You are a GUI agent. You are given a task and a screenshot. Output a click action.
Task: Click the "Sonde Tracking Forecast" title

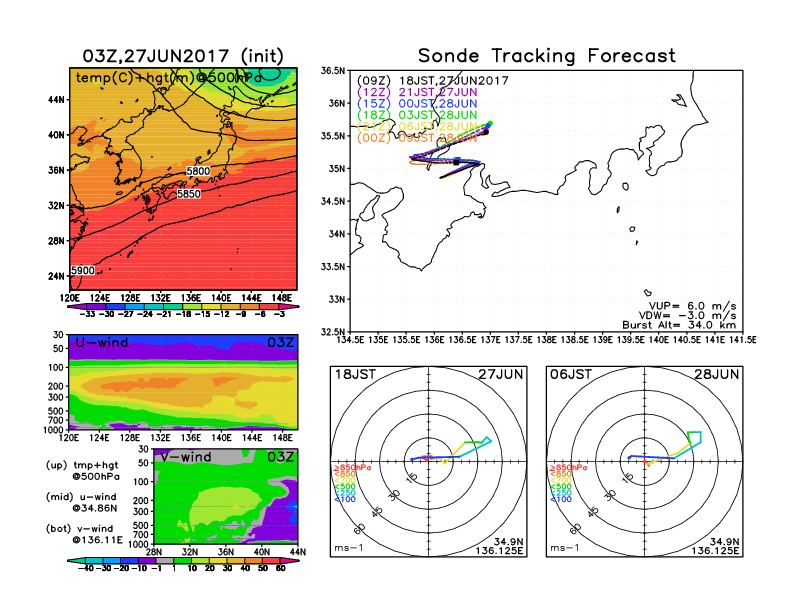546,56
